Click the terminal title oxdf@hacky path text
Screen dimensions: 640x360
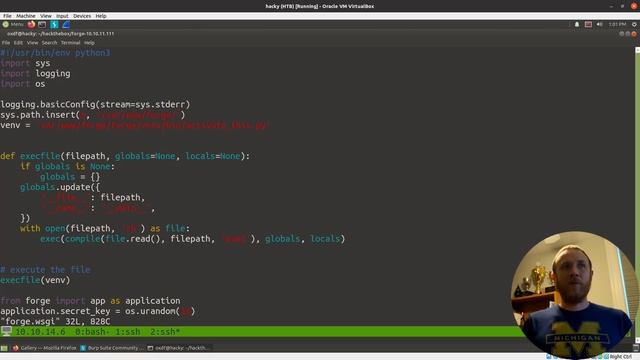coord(60,34)
